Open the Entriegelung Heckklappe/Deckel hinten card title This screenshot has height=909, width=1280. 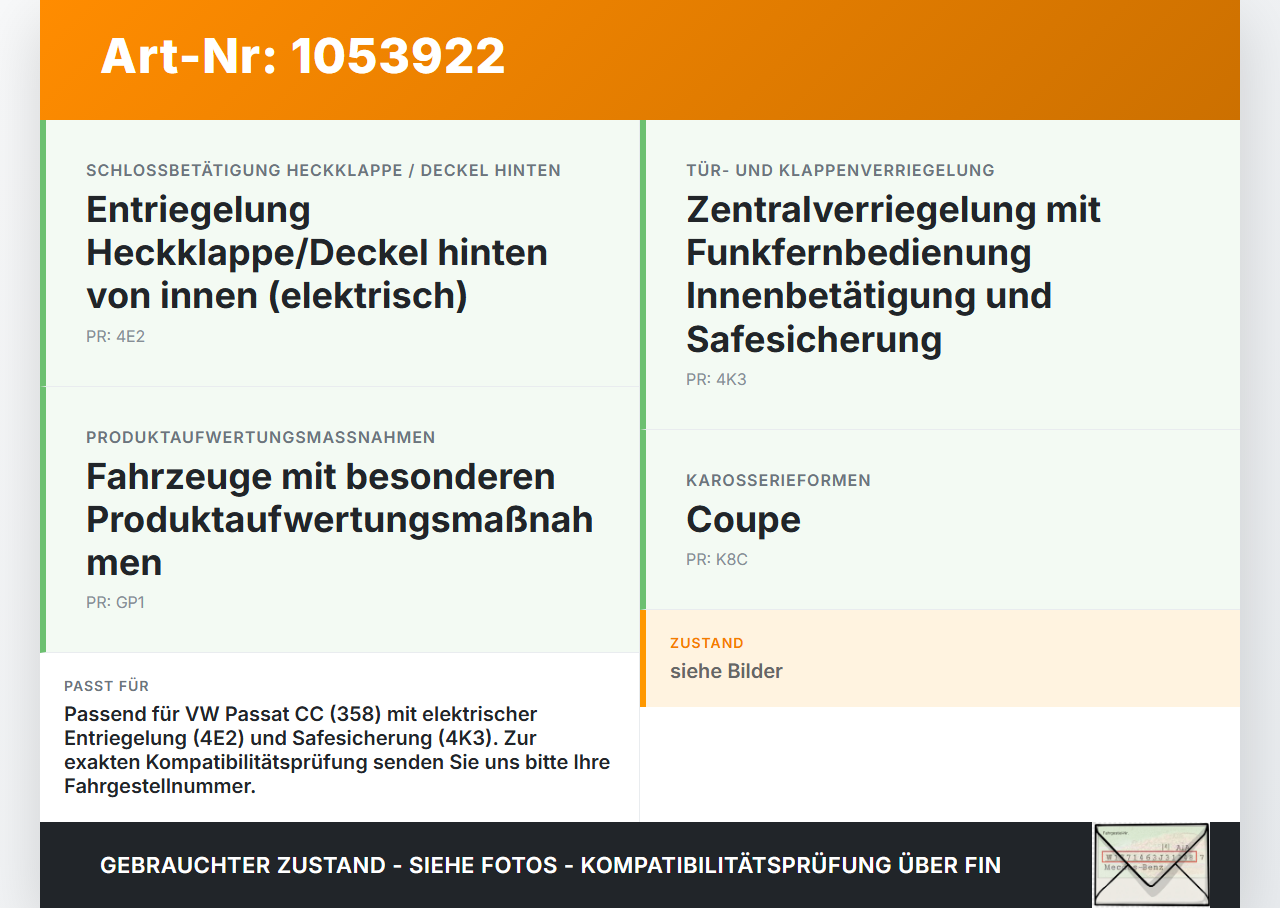pos(317,253)
